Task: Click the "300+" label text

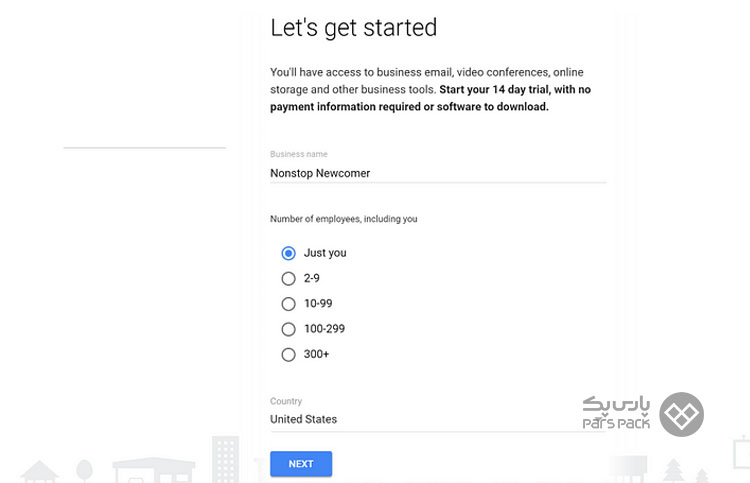Action: (316, 354)
